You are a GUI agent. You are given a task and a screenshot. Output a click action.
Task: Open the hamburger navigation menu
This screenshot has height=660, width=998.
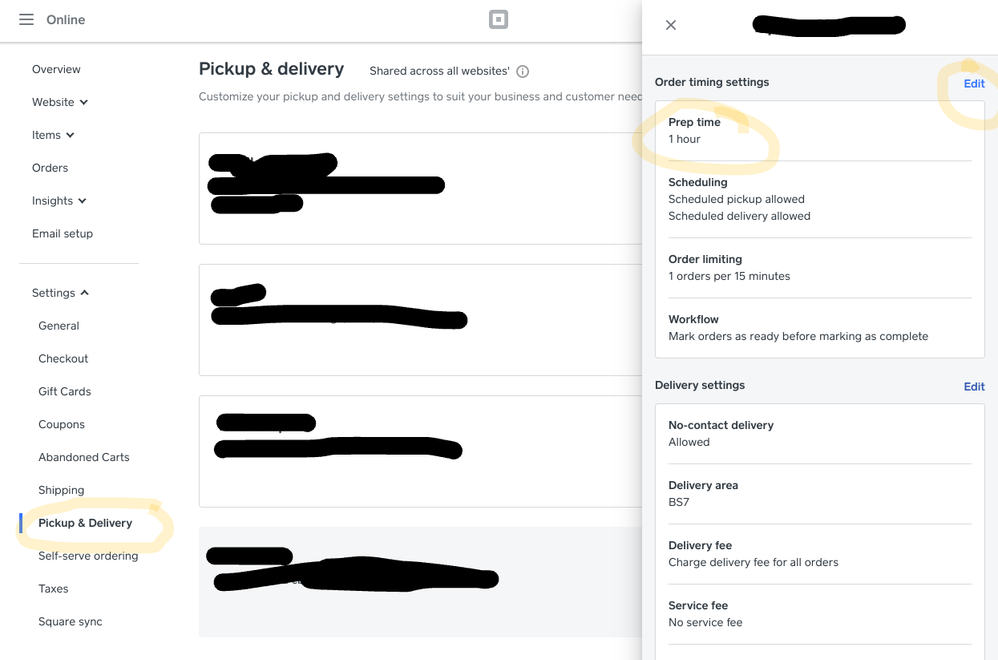(26, 20)
